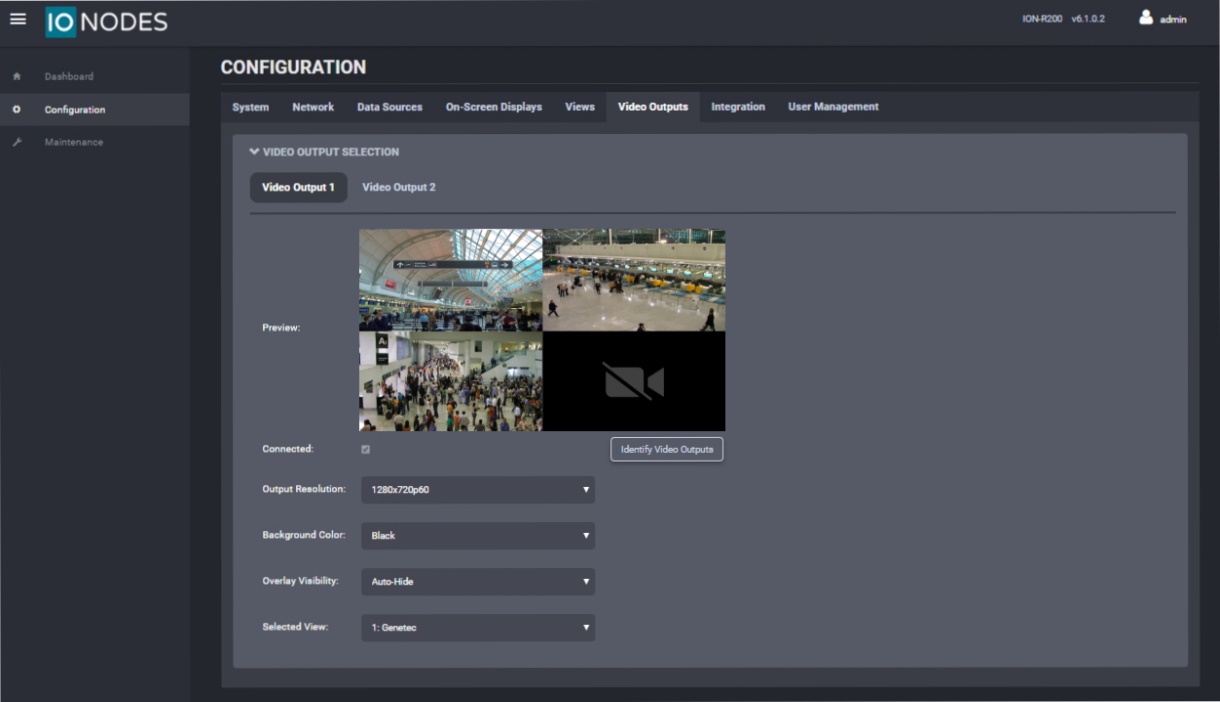This screenshot has width=1220, height=702.
Task: Toggle the Connected checkbox
Action: [364, 450]
